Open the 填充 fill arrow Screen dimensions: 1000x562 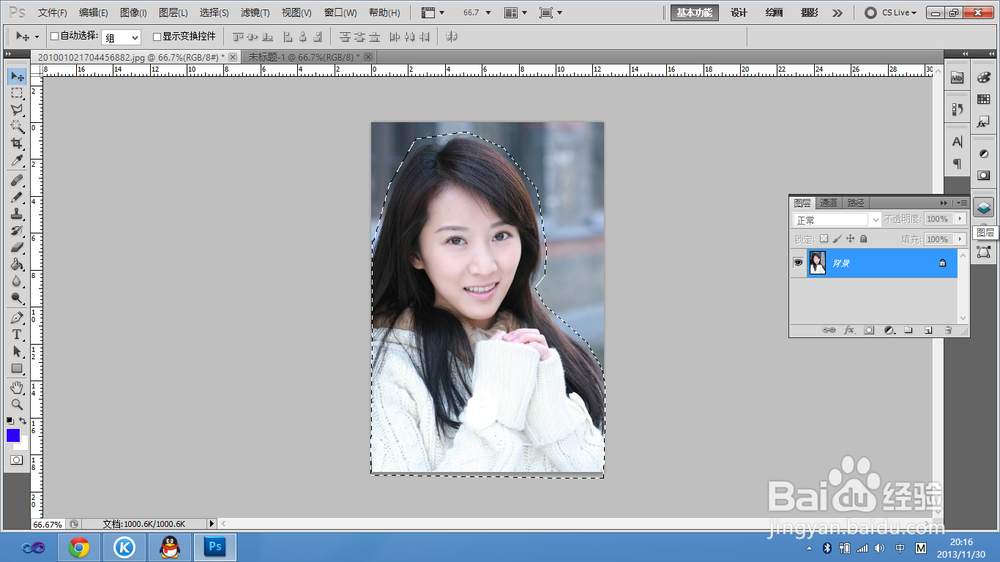point(960,239)
